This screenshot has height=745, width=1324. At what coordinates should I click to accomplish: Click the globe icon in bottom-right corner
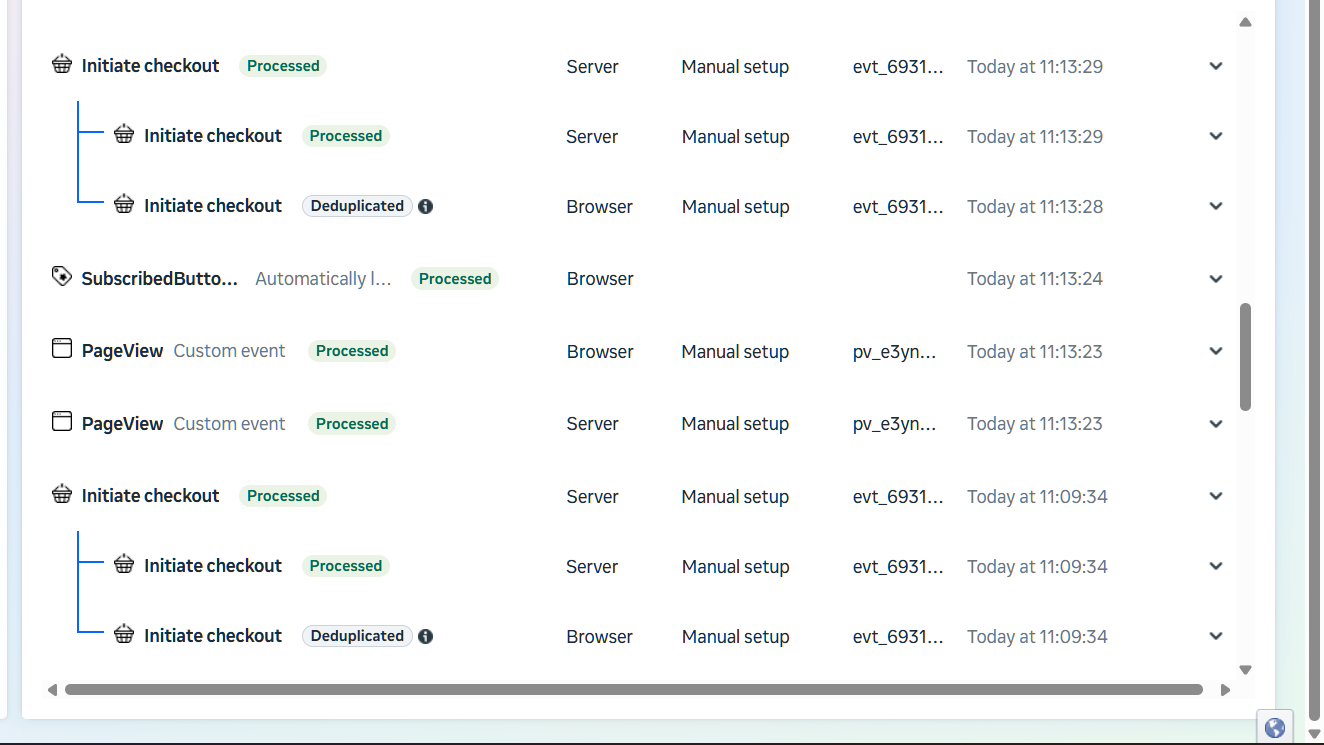(x=1274, y=728)
